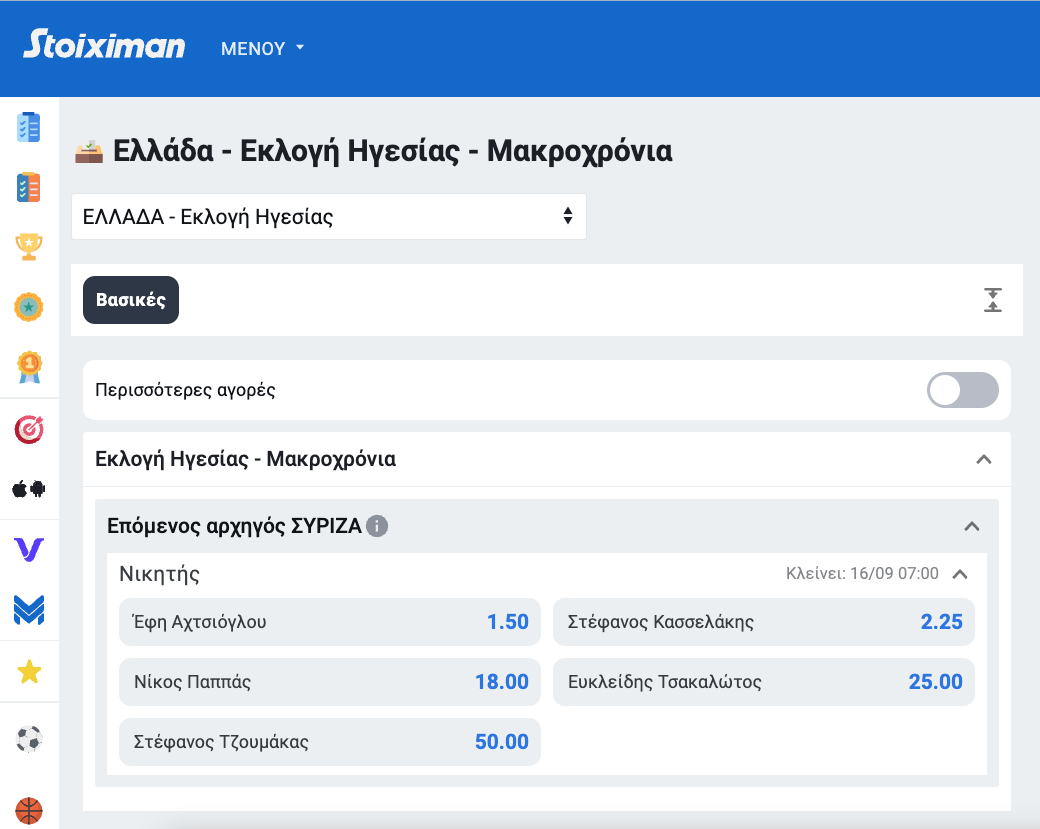The image size is (1040, 829).
Task: Click the info icon beside Επόμενος αρχηγός ΣΥΡΙΖΑ
Action: [x=377, y=526]
